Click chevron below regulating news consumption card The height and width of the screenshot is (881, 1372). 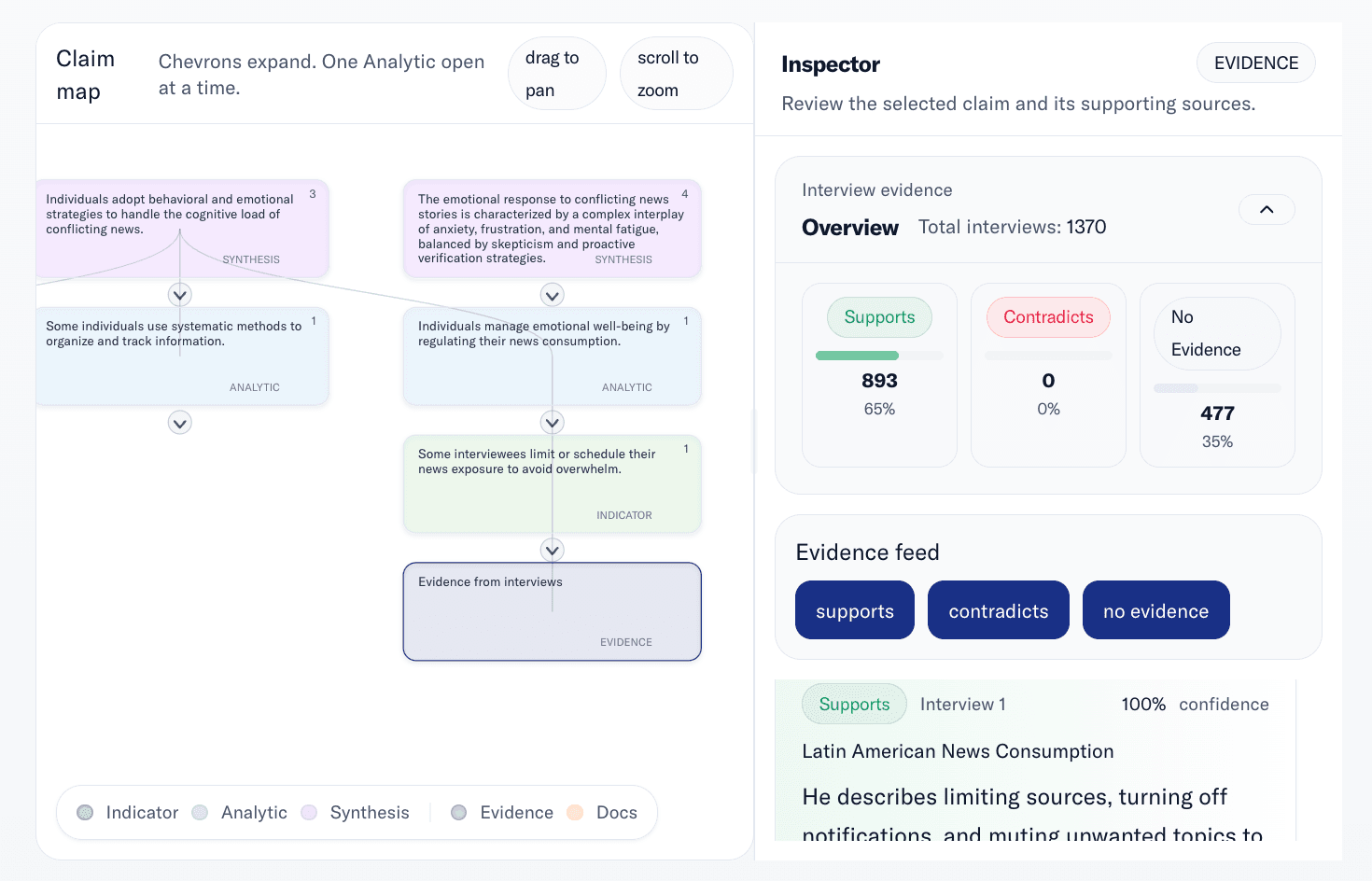(x=553, y=423)
